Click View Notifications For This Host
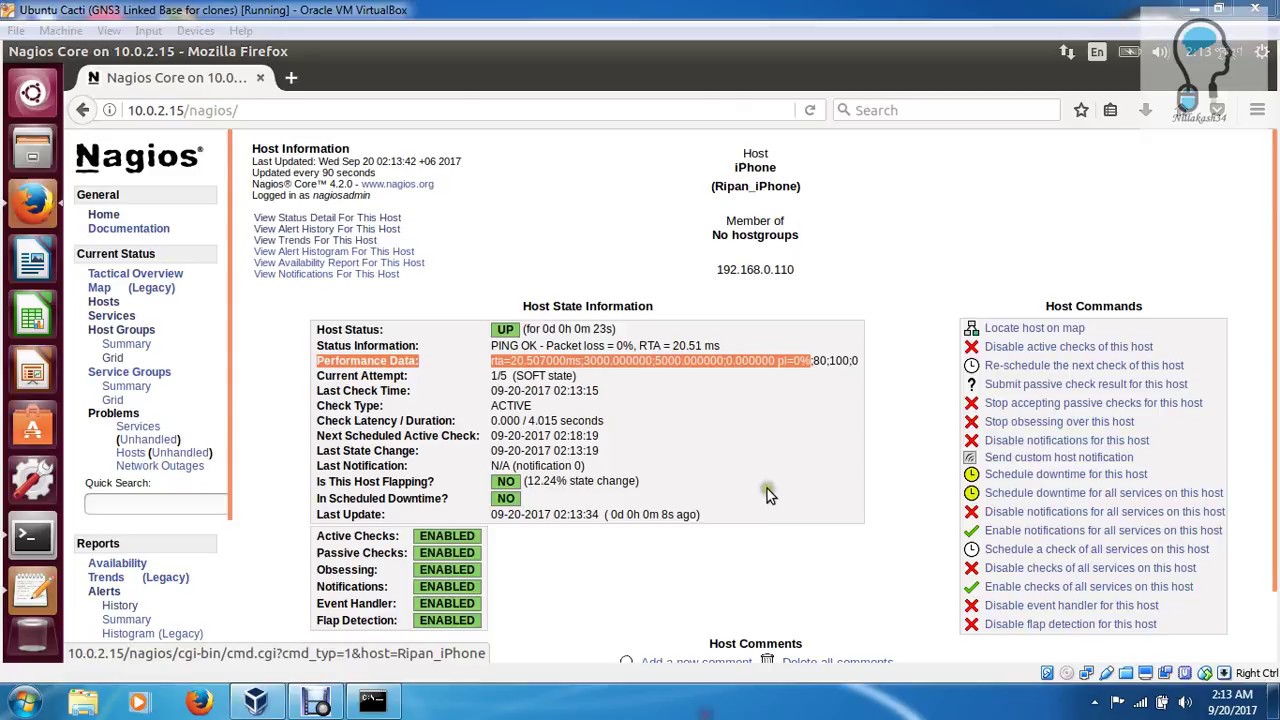Image resolution: width=1280 pixels, height=720 pixels. pos(326,274)
